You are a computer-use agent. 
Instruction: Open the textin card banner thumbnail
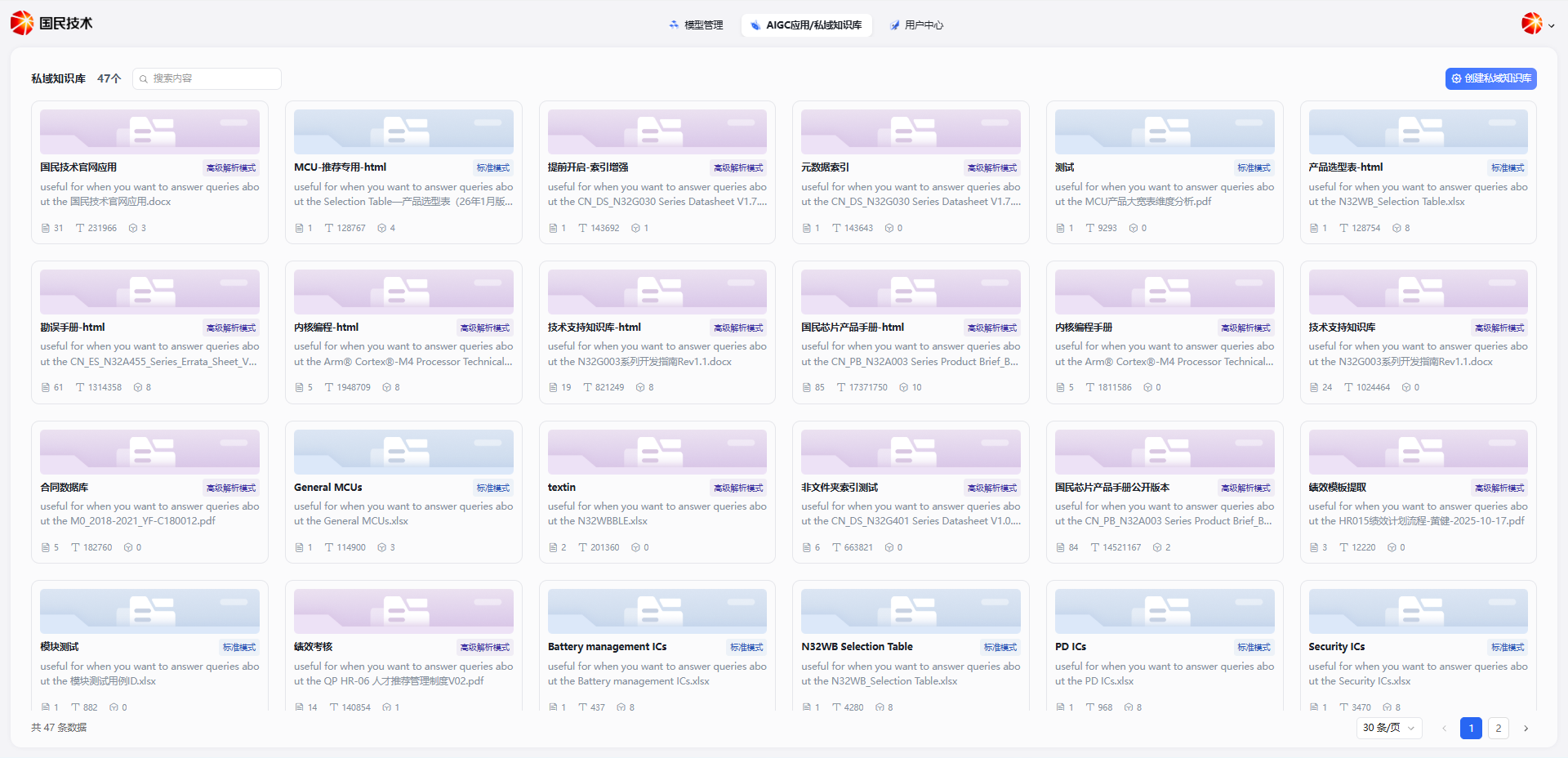pyautogui.click(x=657, y=452)
